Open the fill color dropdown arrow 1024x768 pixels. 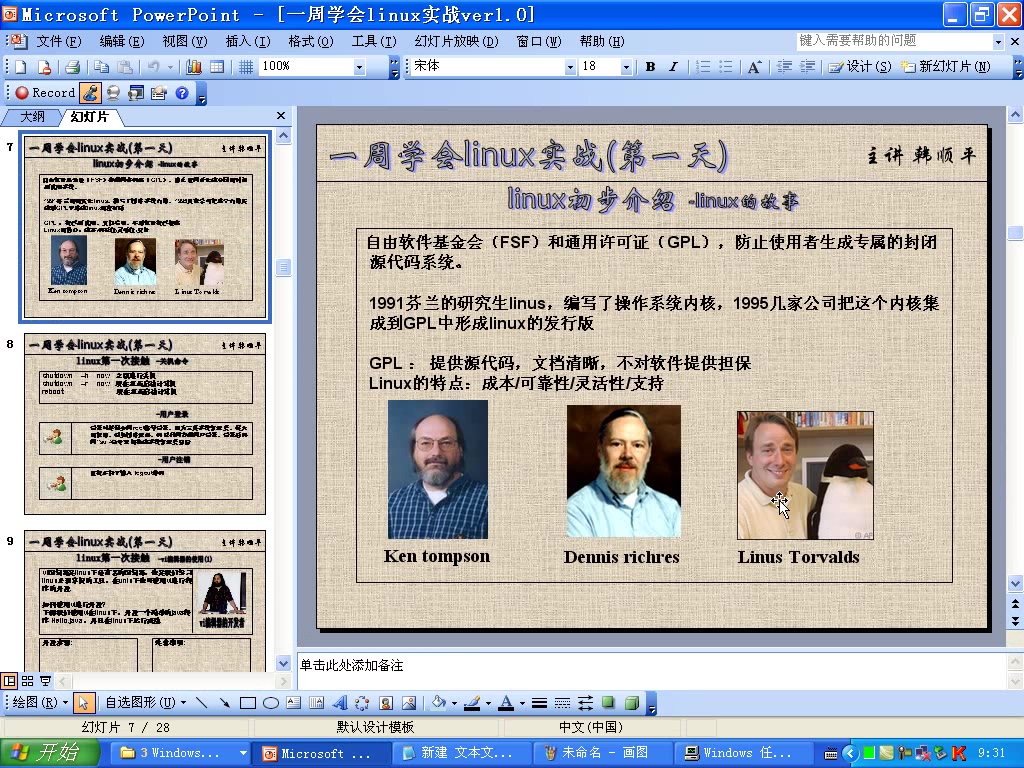tap(454, 703)
